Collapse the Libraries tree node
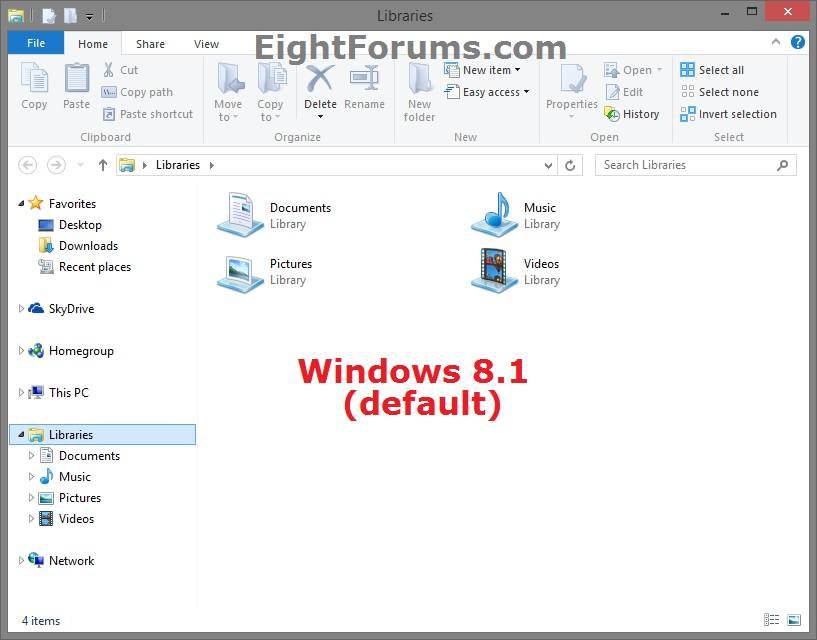The image size is (817, 640). pos(21,434)
